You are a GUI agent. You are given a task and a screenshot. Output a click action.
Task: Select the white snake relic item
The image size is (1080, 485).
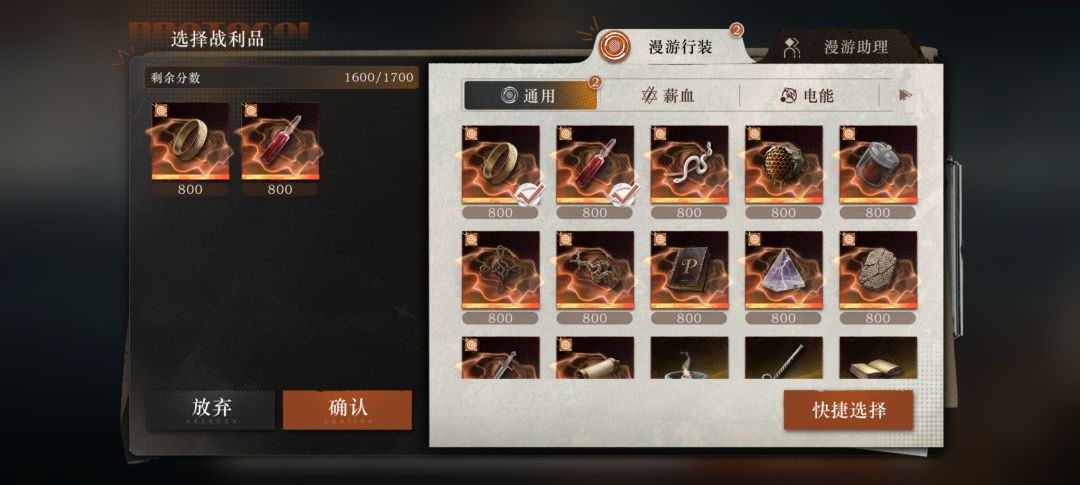pos(689,165)
